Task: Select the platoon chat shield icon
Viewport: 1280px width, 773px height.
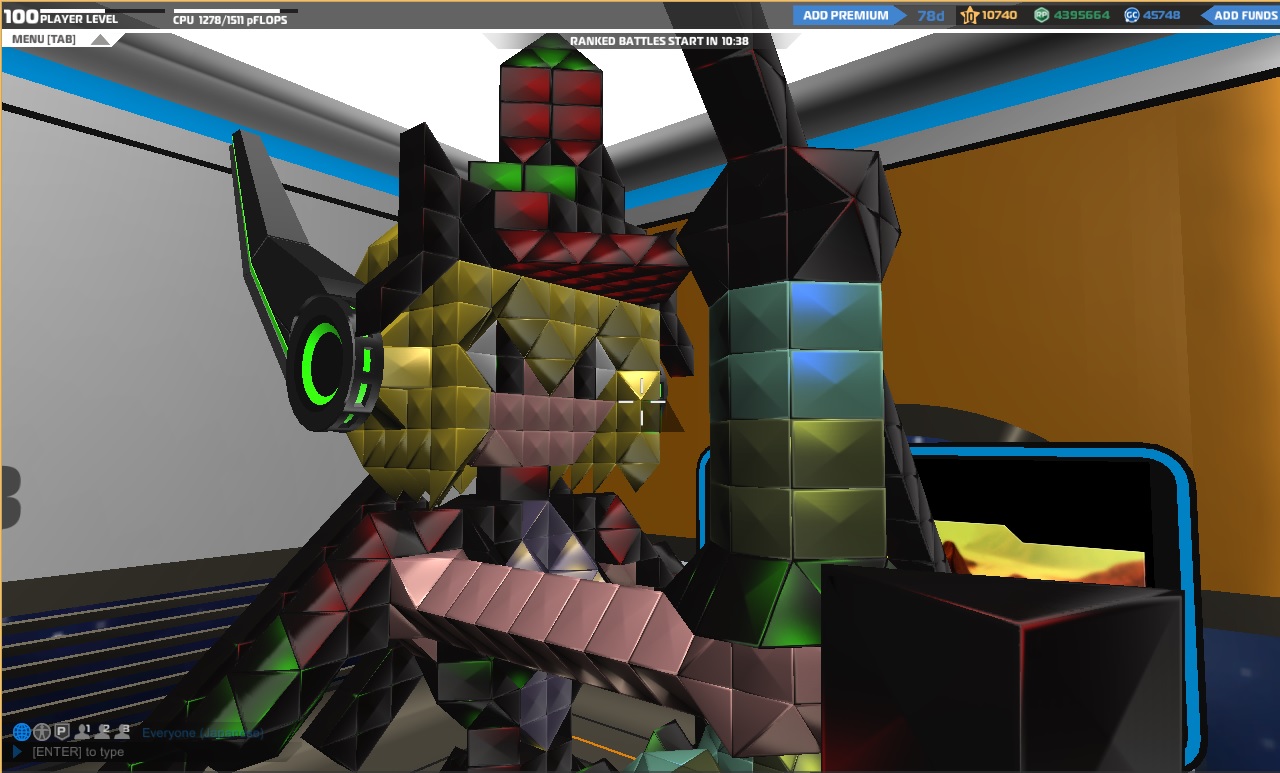Action: tap(62, 732)
